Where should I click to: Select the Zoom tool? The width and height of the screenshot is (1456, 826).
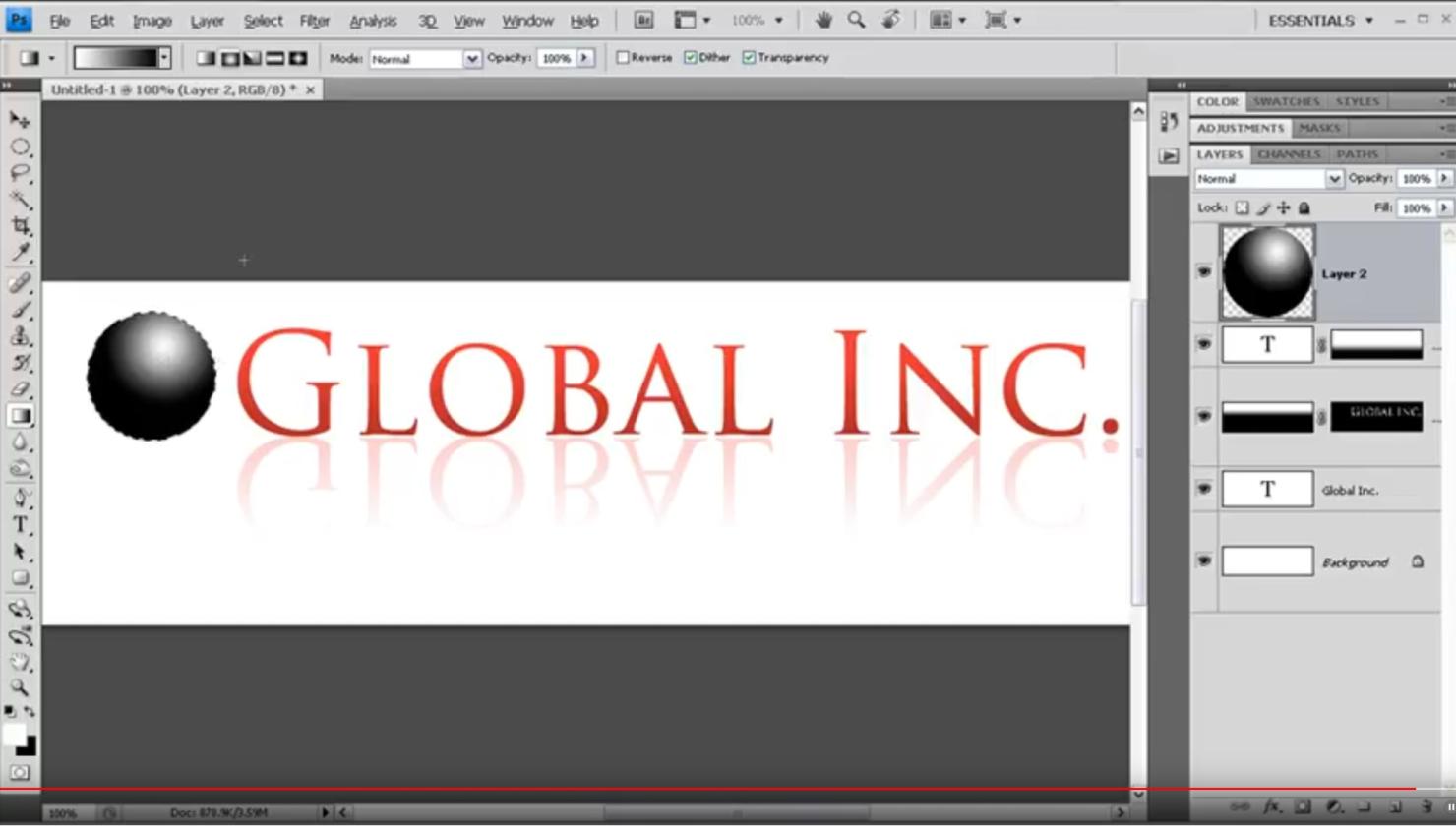18,688
